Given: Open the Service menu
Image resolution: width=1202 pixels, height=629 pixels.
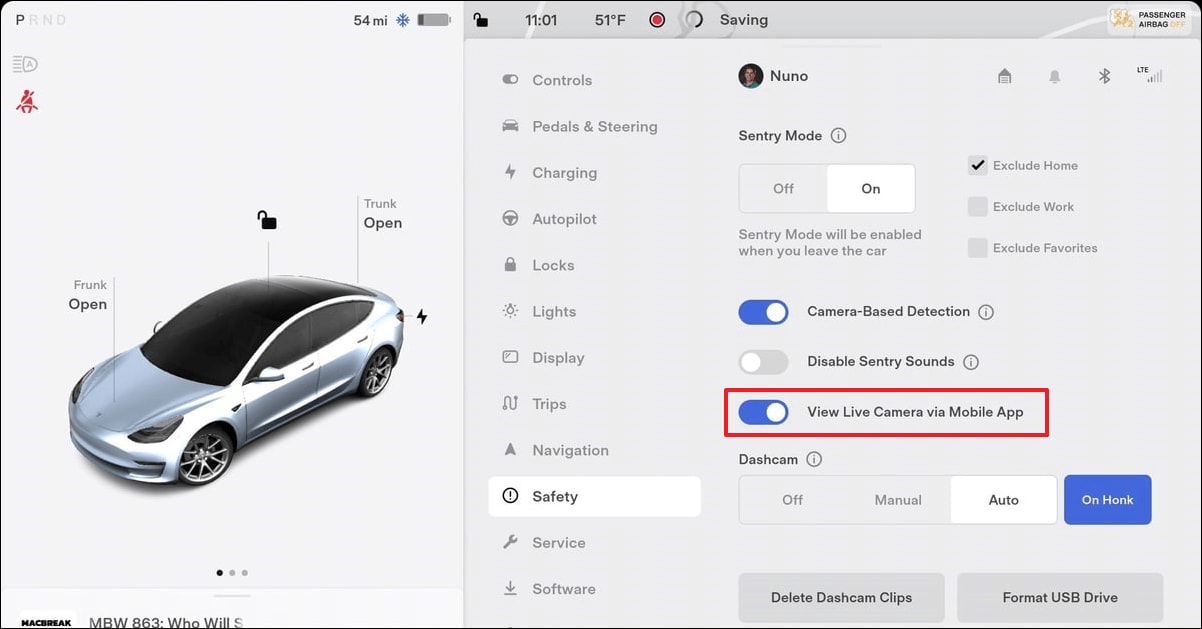Looking at the screenshot, I should 595,543.
